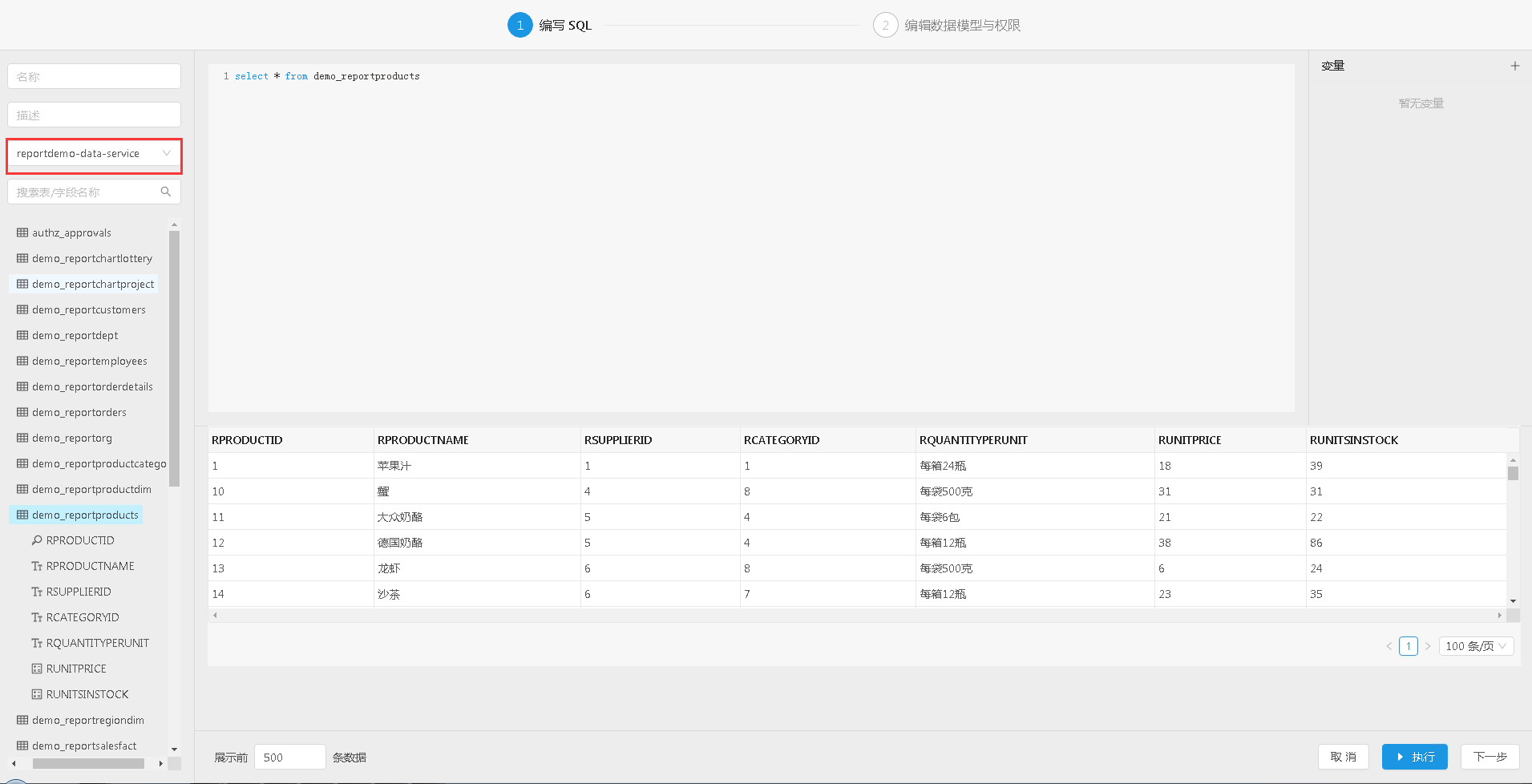1532x784 pixels.
Task: Click the table icon beside demo_reportdept
Action: click(22, 335)
